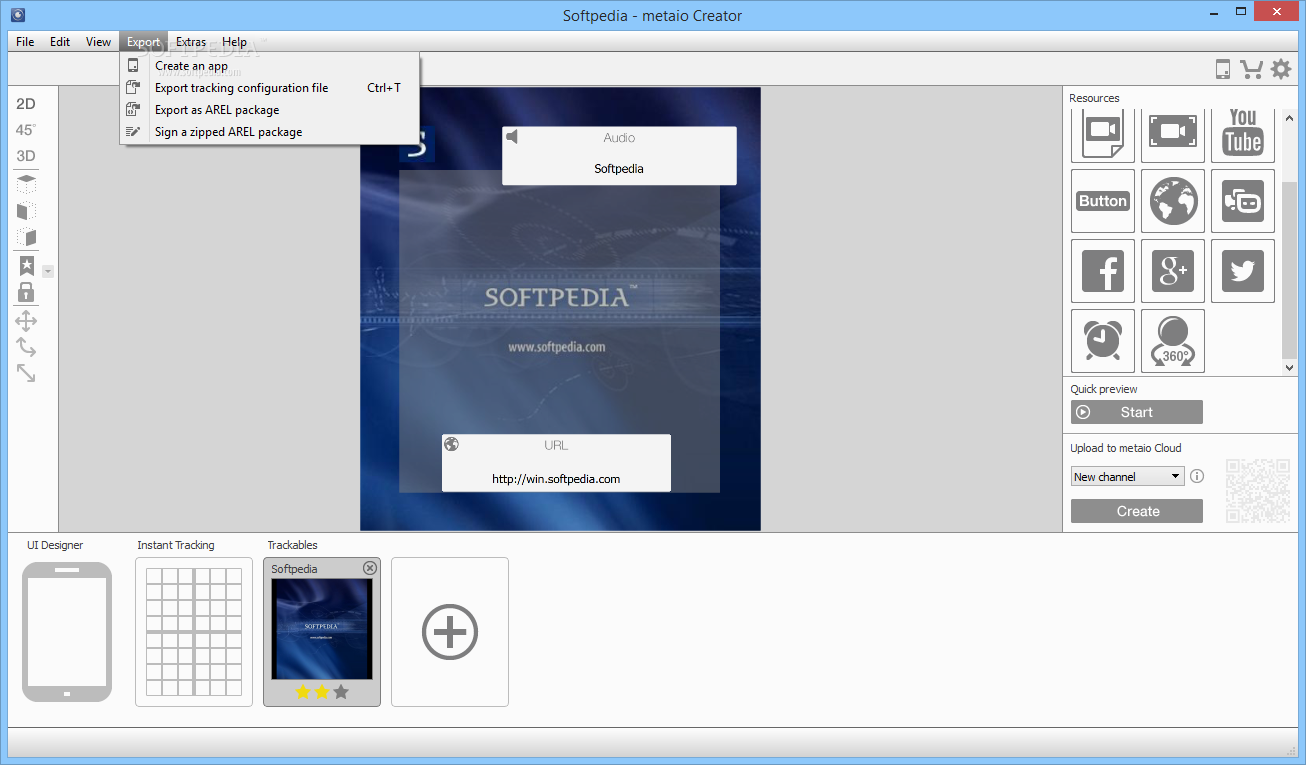Add the alarm clock resource
The height and width of the screenshot is (765, 1306).
click(x=1103, y=341)
